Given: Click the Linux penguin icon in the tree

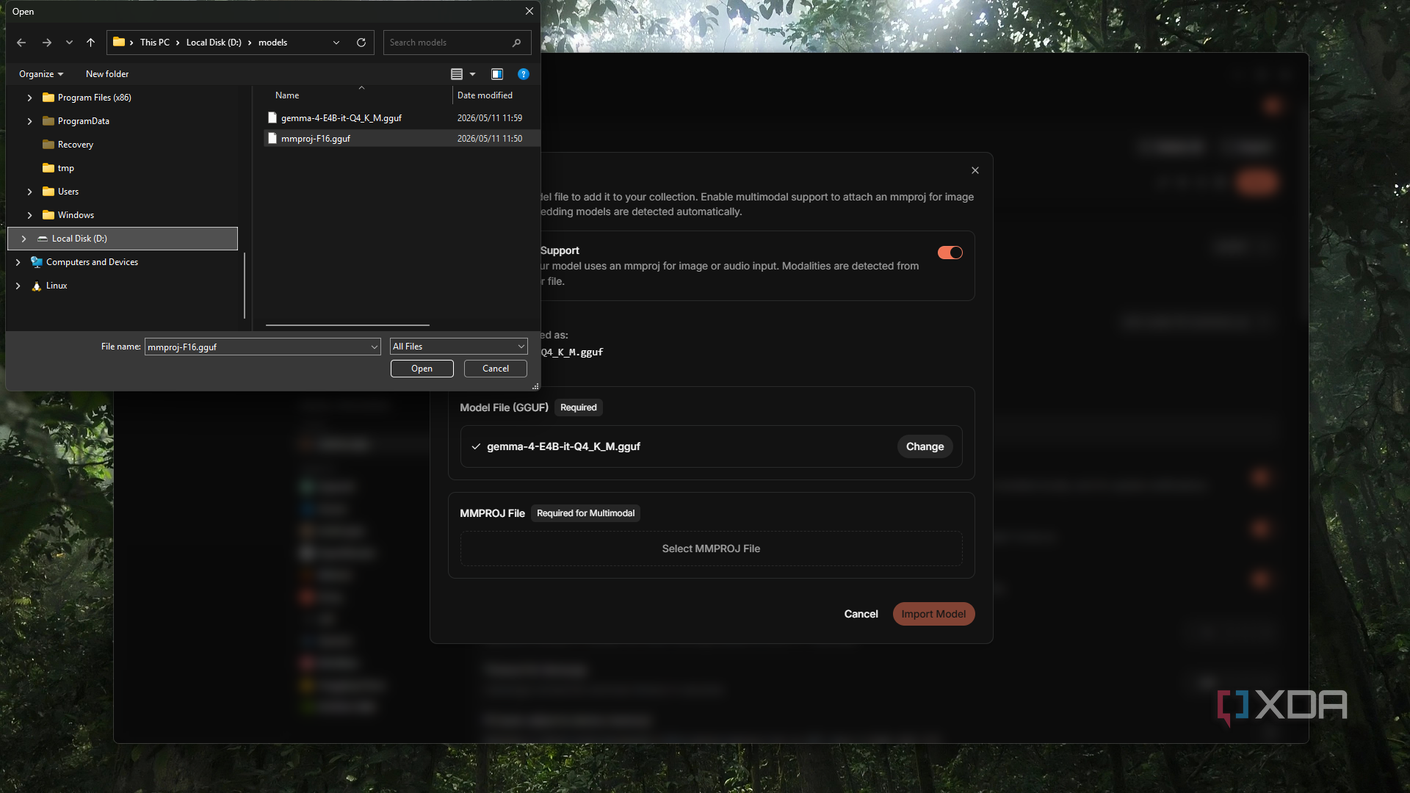Looking at the screenshot, I should tap(37, 286).
